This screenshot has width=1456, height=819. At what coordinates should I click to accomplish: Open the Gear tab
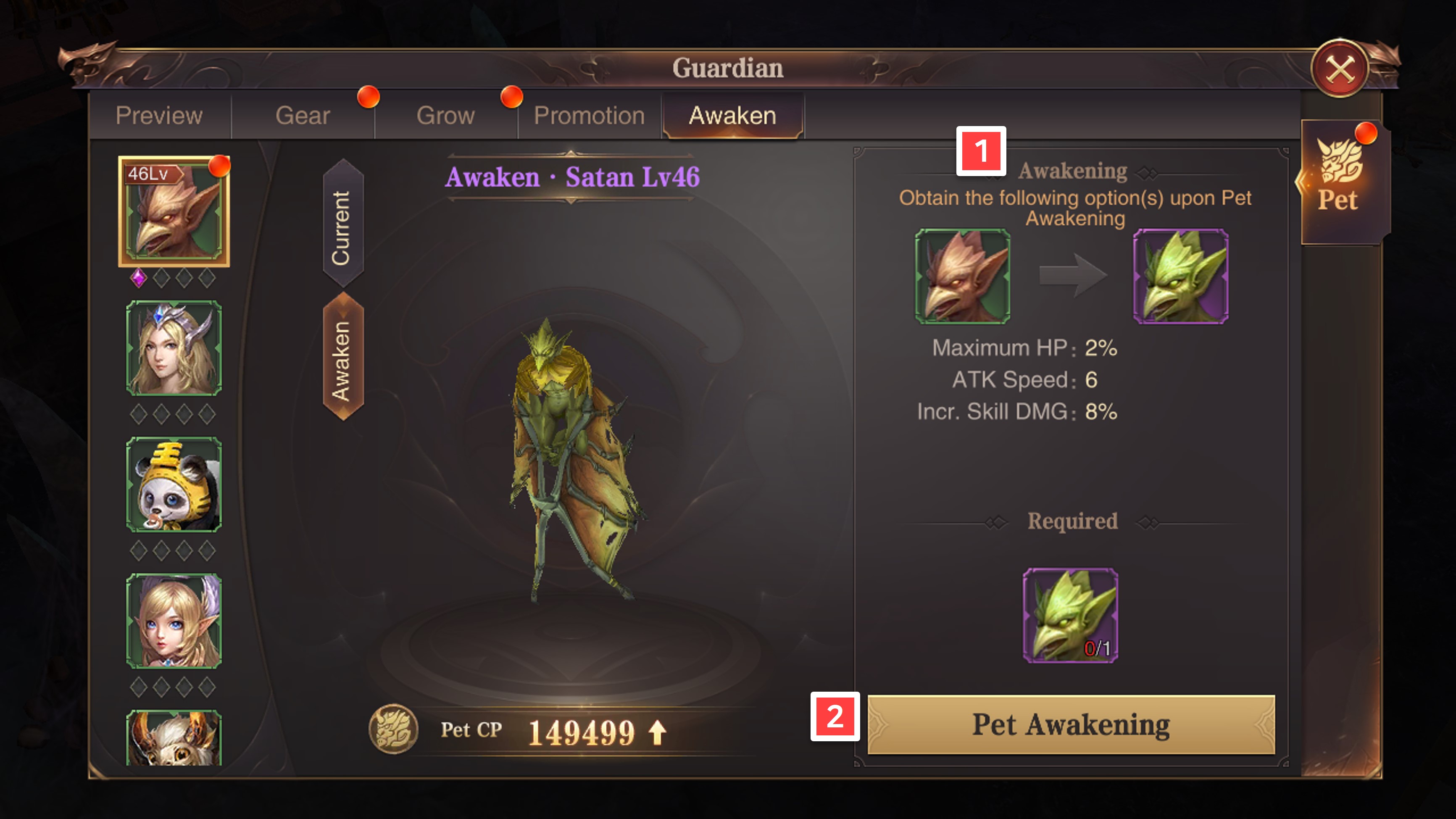(303, 116)
